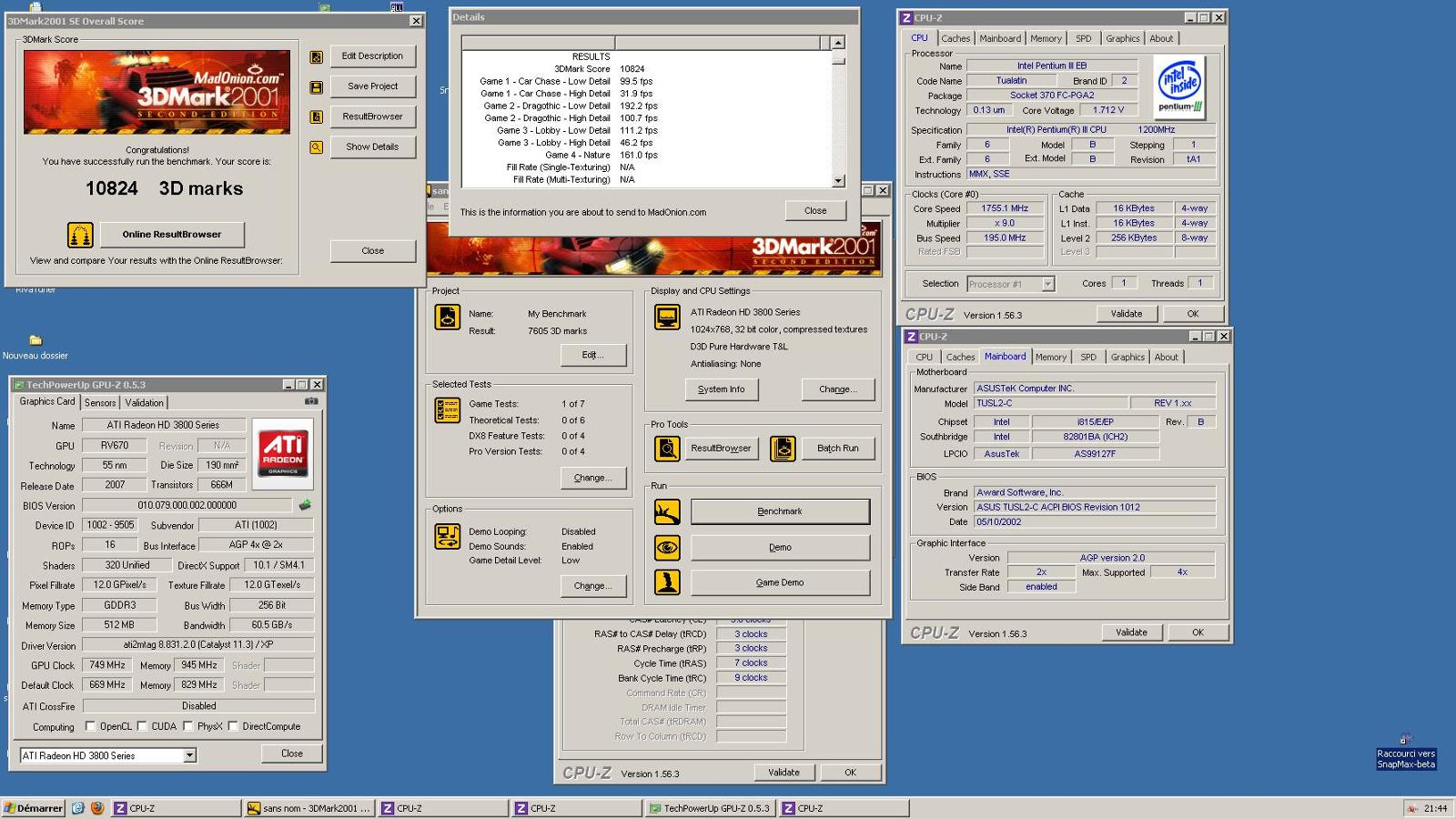Click Change button under Selected Tests

(x=592, y=478)
